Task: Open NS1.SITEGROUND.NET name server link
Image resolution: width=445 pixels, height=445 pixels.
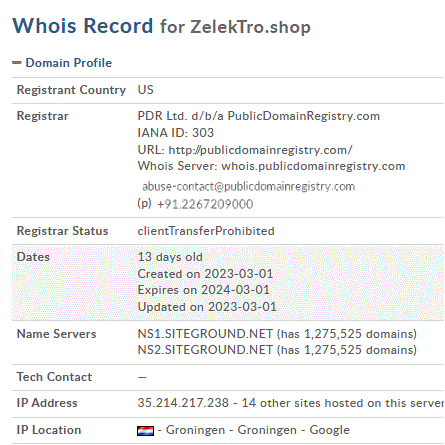Action: click(205, 334)
